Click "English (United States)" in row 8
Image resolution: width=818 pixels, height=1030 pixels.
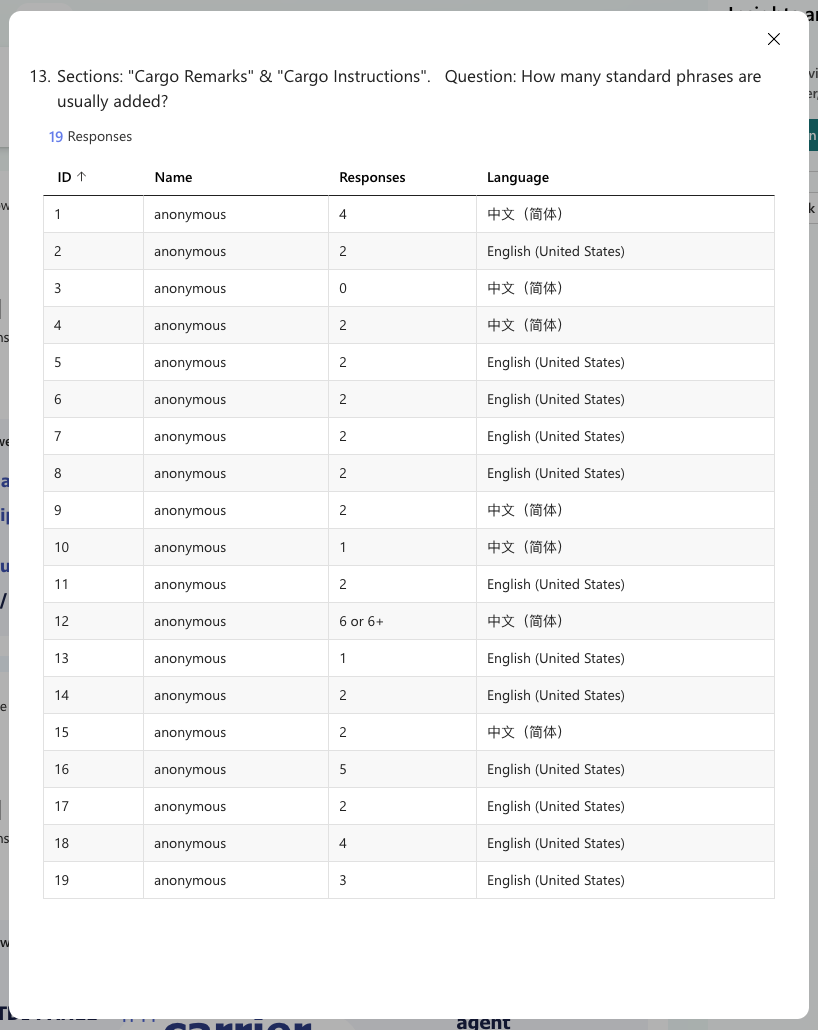(556, 474)
